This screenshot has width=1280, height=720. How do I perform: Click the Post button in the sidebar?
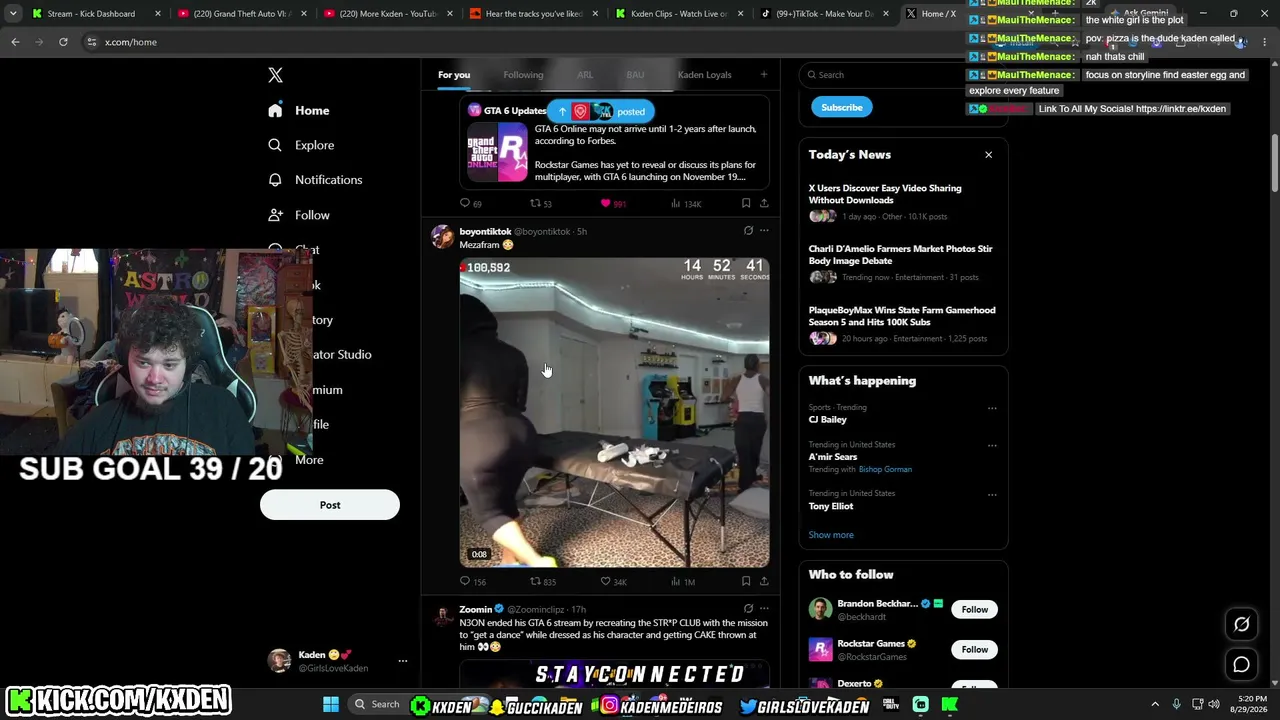tap(330, 505)
